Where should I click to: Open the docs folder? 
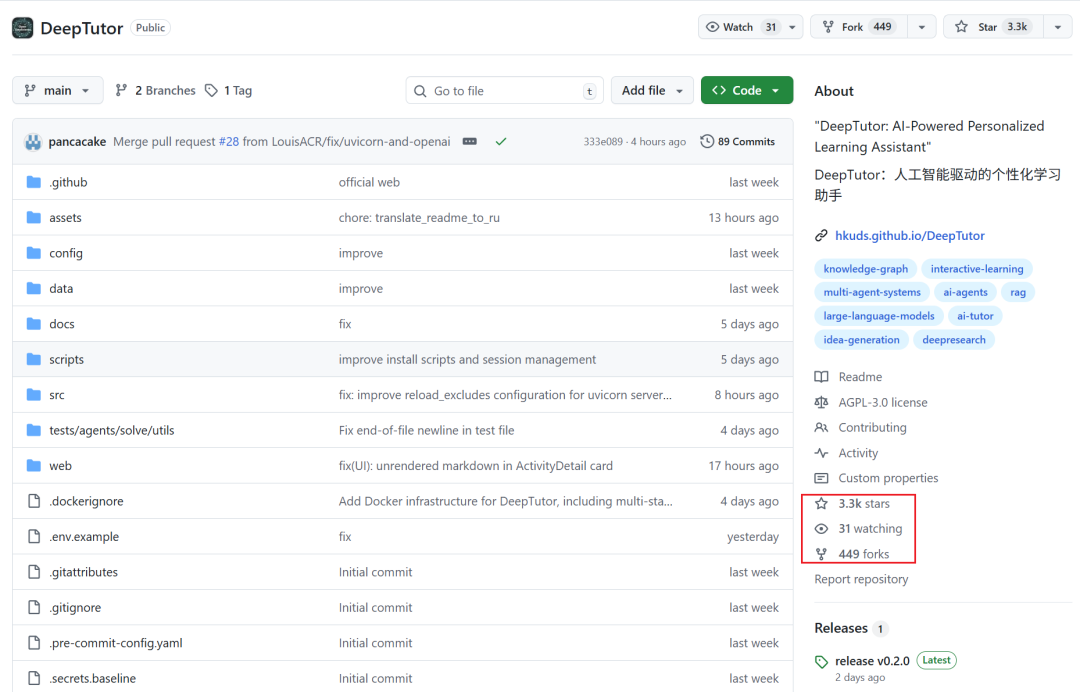tap(62, 324)
